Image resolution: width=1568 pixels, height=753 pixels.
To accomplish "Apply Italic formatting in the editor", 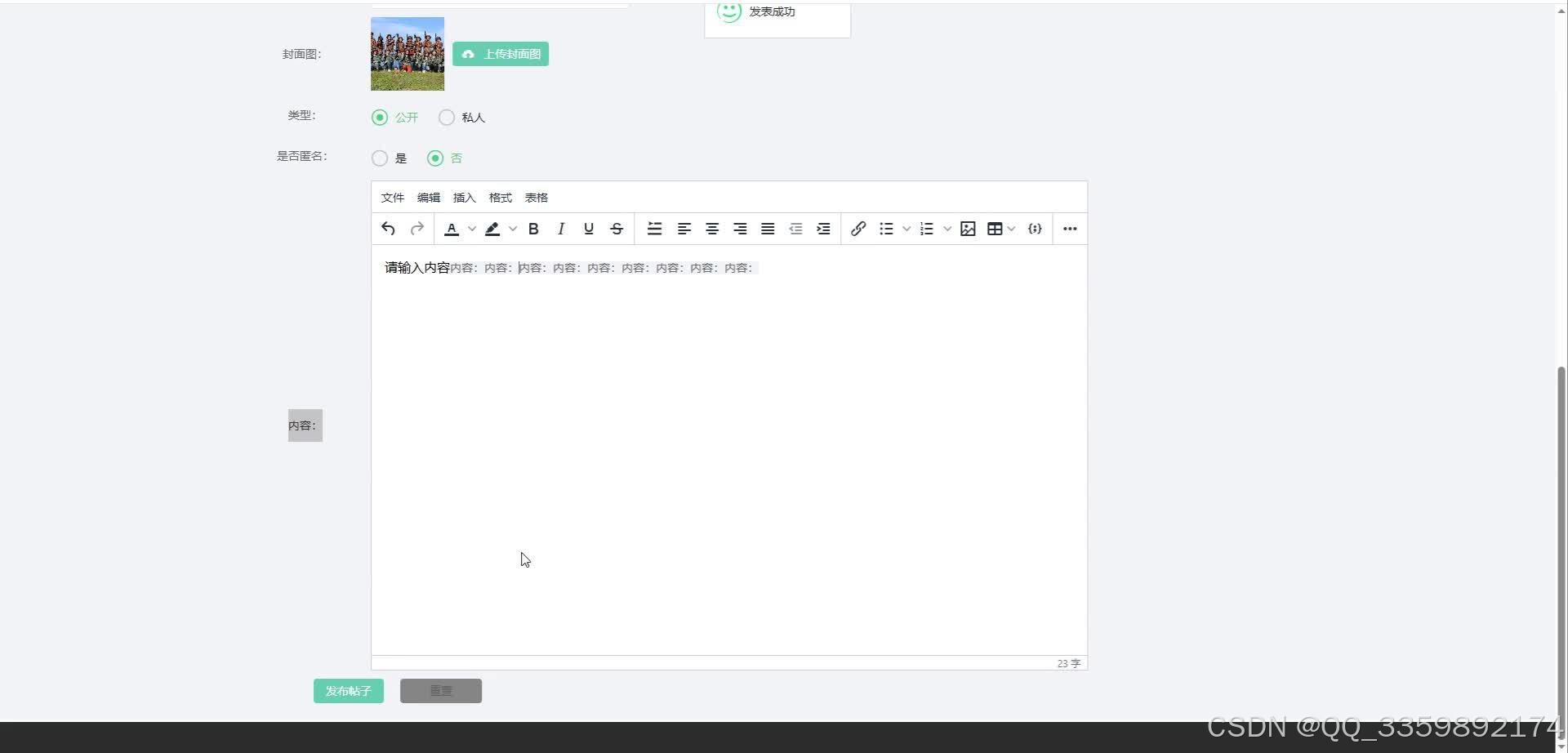I will 560,229.
